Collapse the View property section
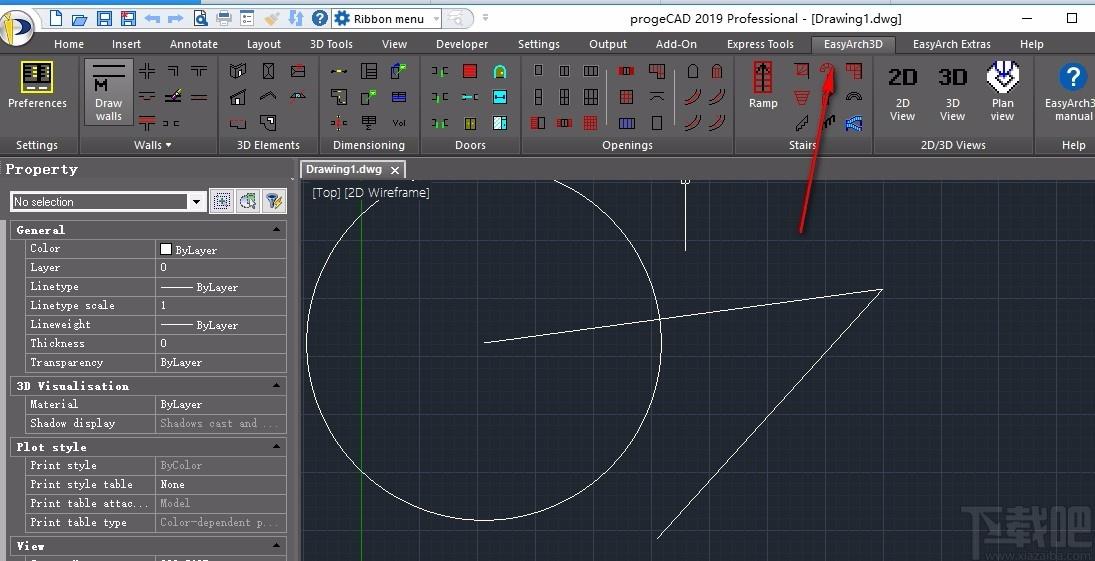The width and height of the screenshot is (1095, 561). click(277, 546)
